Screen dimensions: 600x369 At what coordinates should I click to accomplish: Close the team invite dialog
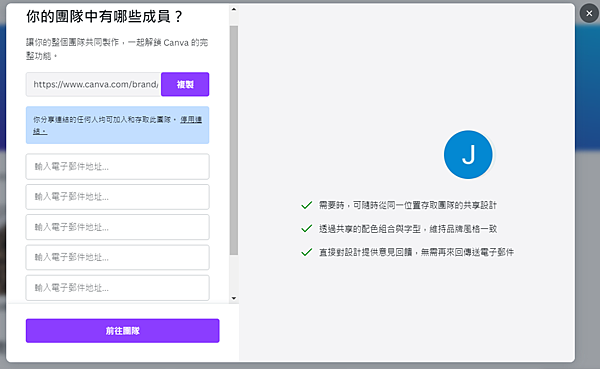pyautogui.click(x=589, y=14)
